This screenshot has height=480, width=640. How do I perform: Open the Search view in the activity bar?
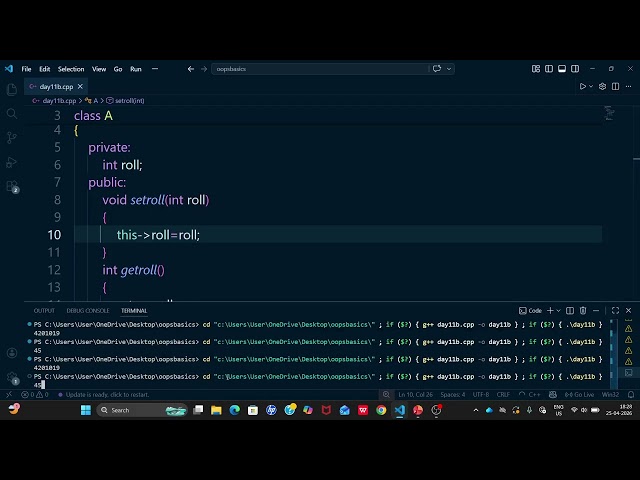12,113
